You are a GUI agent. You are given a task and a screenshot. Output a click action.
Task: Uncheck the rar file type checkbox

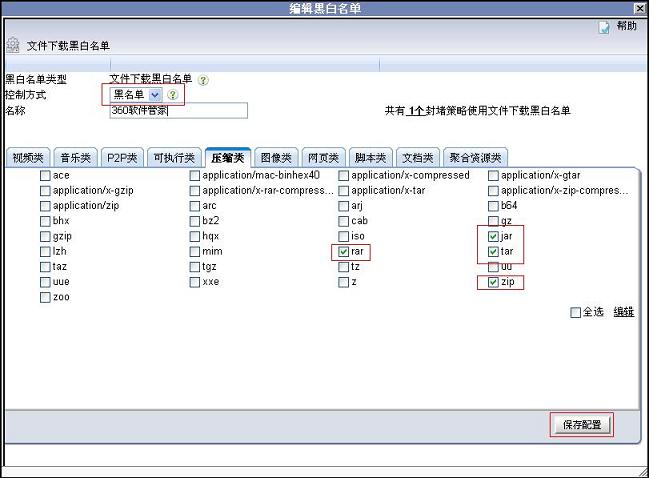coord(344,252)
